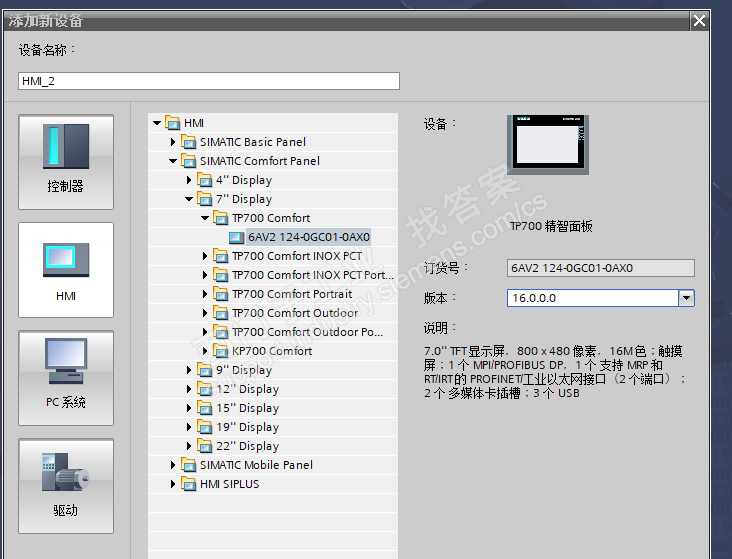Click the HMI SIPLUS folder icon
The width and height of the screenshot is (732, 559).
click(189, 484)
